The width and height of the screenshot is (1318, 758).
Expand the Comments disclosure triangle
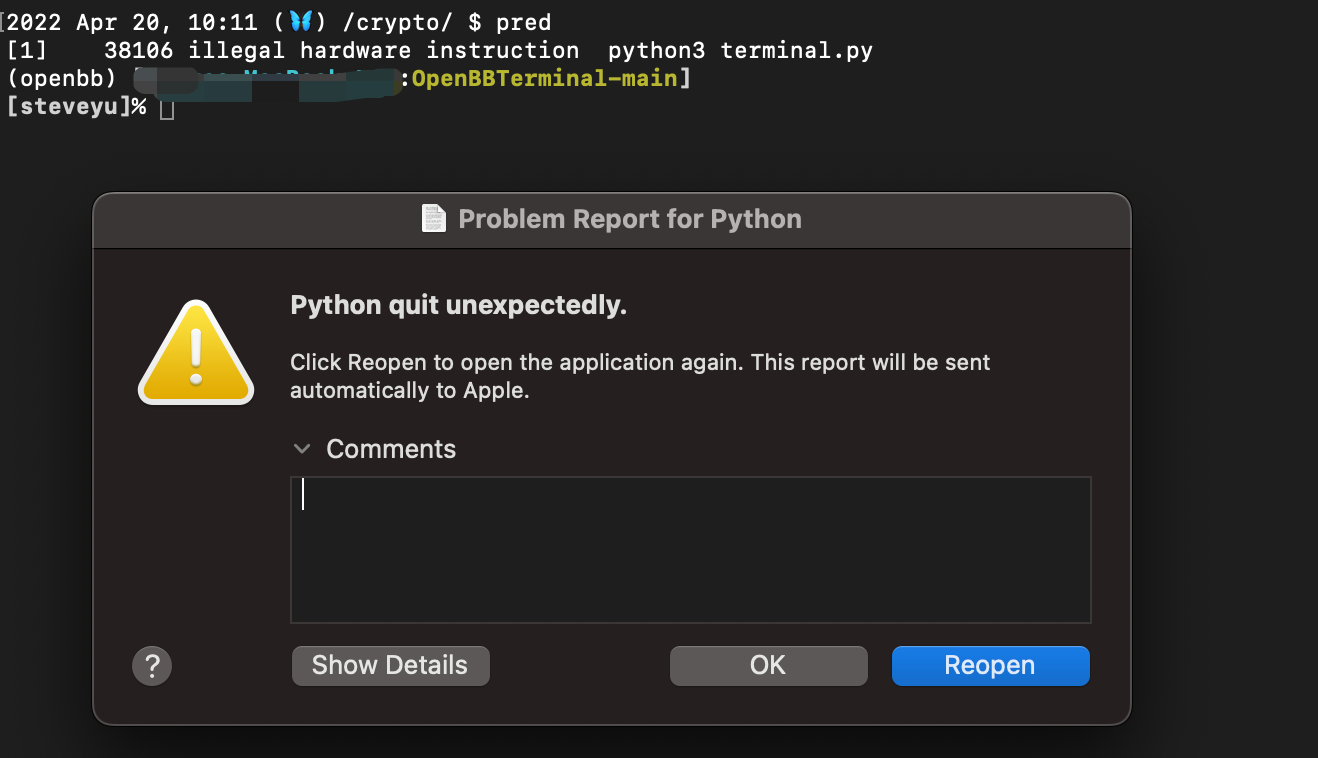point(302,449)
